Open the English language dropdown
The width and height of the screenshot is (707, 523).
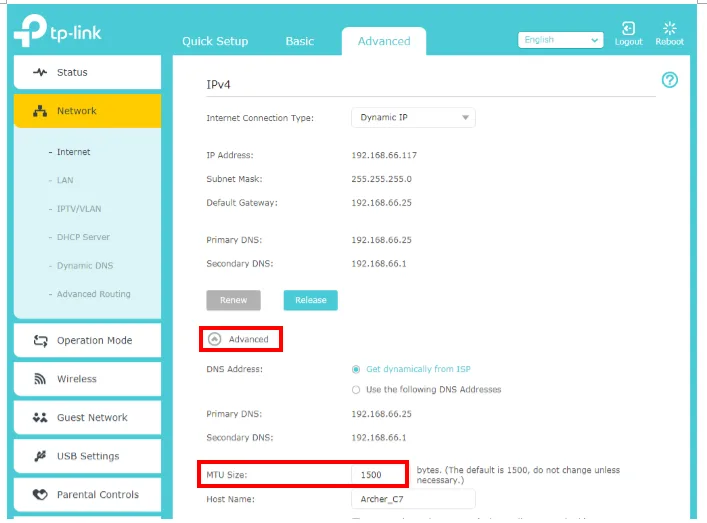tap(560, 40)
